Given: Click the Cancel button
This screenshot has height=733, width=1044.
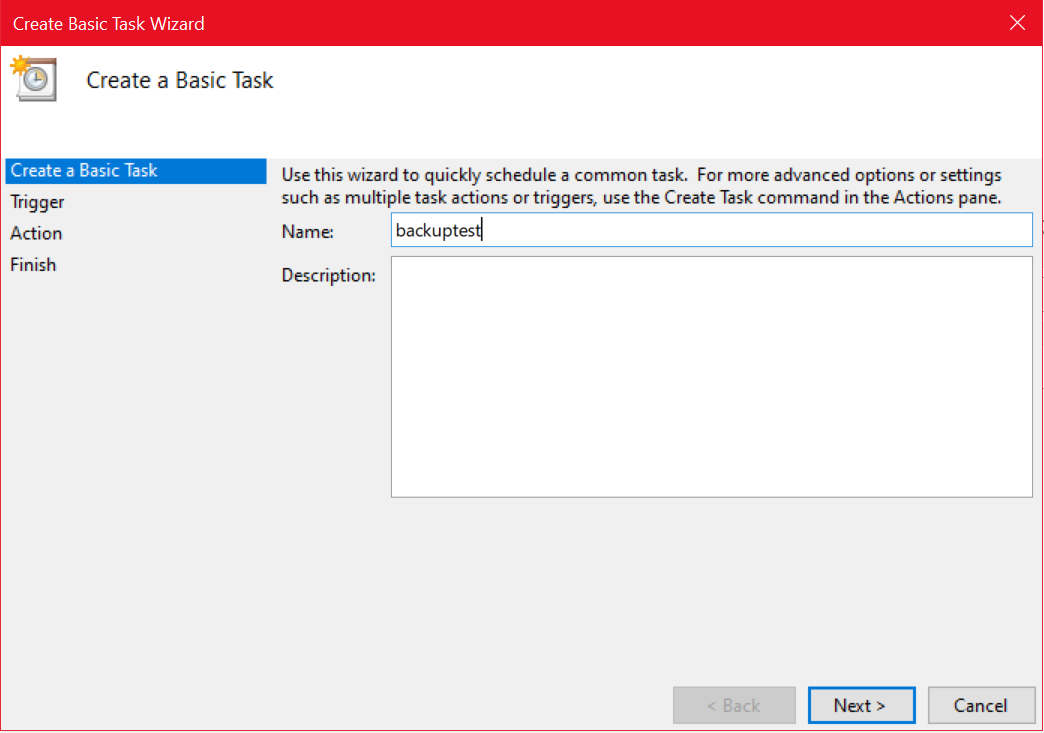Looking at the screenshot, I should tap(981, 705).
